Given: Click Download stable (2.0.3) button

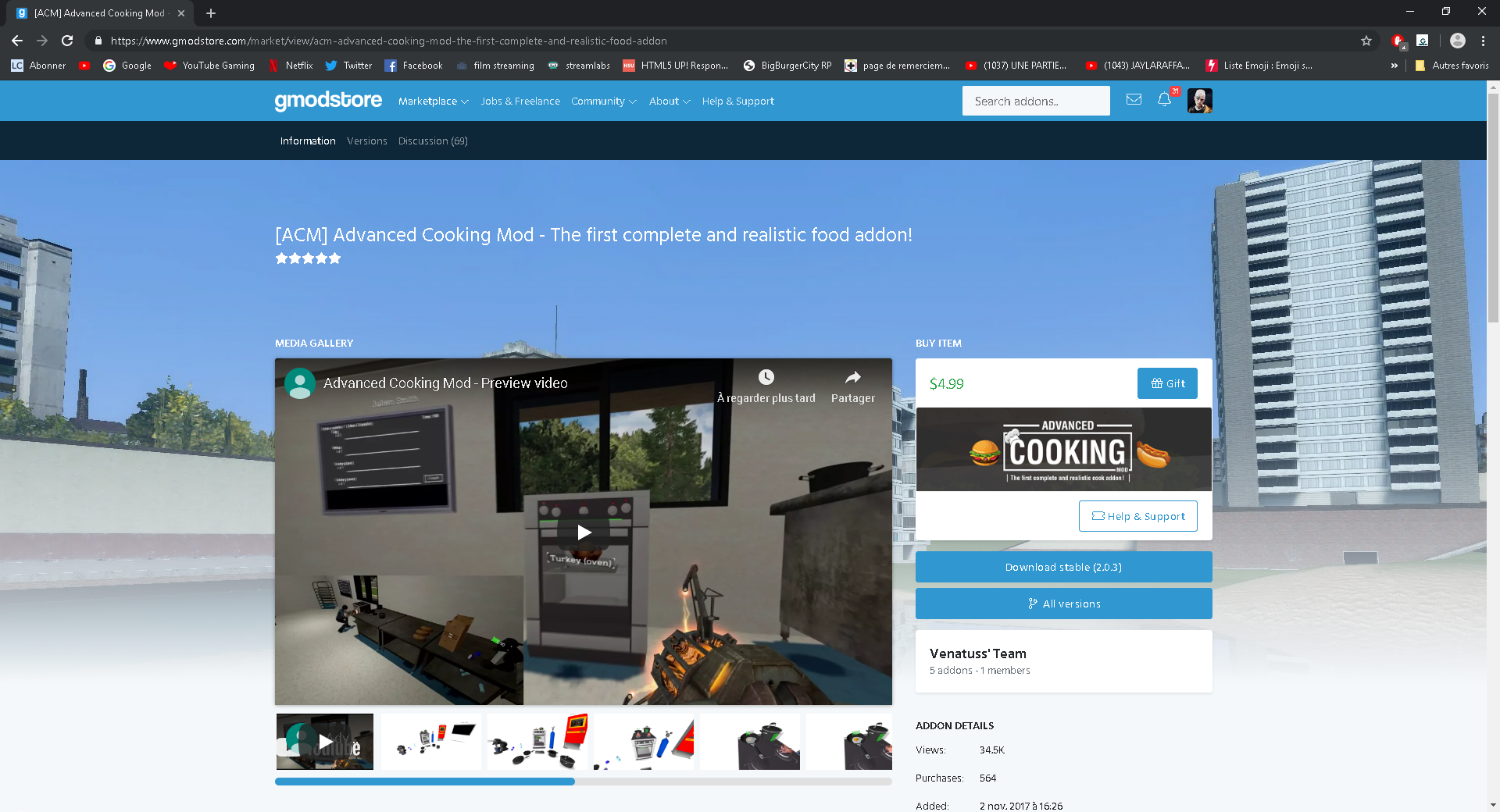Looking at the screenshot, I should pyautogui.click(x=1063, y=567).
